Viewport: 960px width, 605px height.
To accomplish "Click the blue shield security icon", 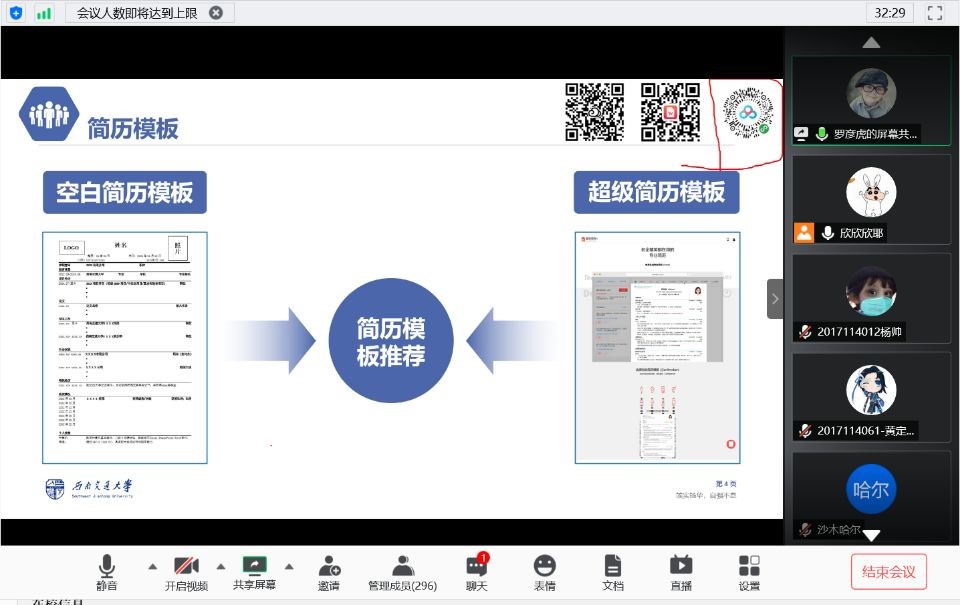I will (15, 13).
